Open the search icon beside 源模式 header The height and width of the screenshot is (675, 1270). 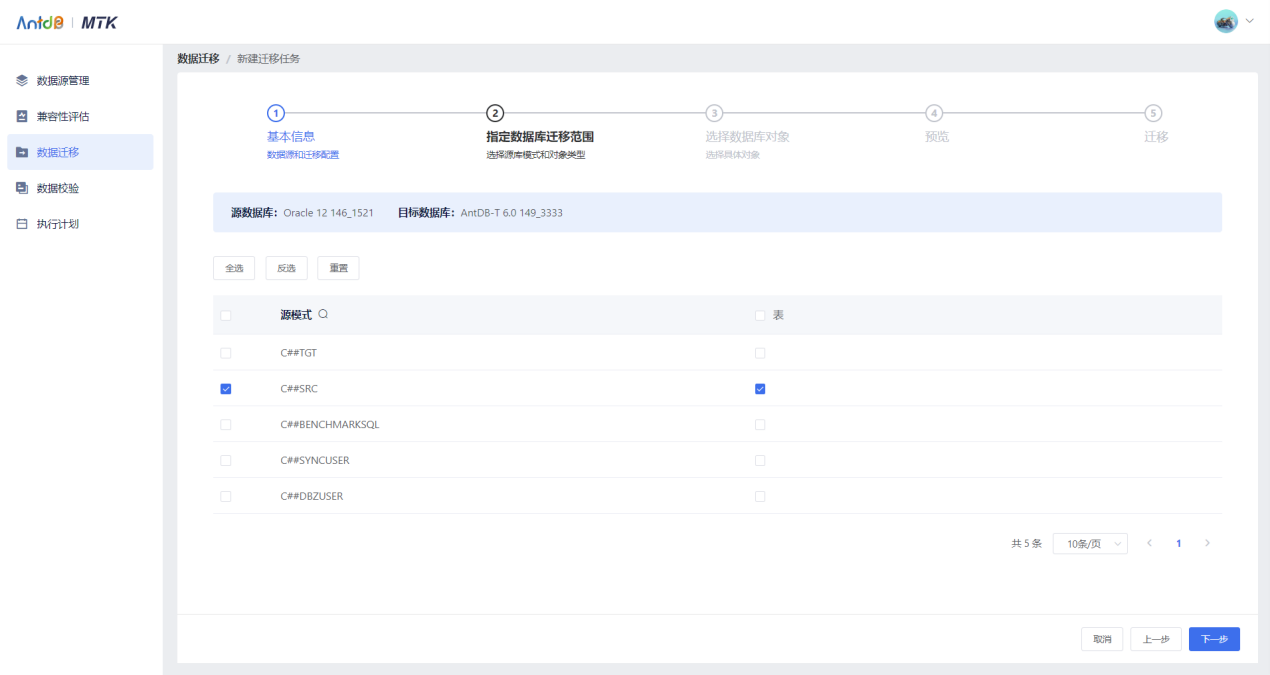(325, 315)
